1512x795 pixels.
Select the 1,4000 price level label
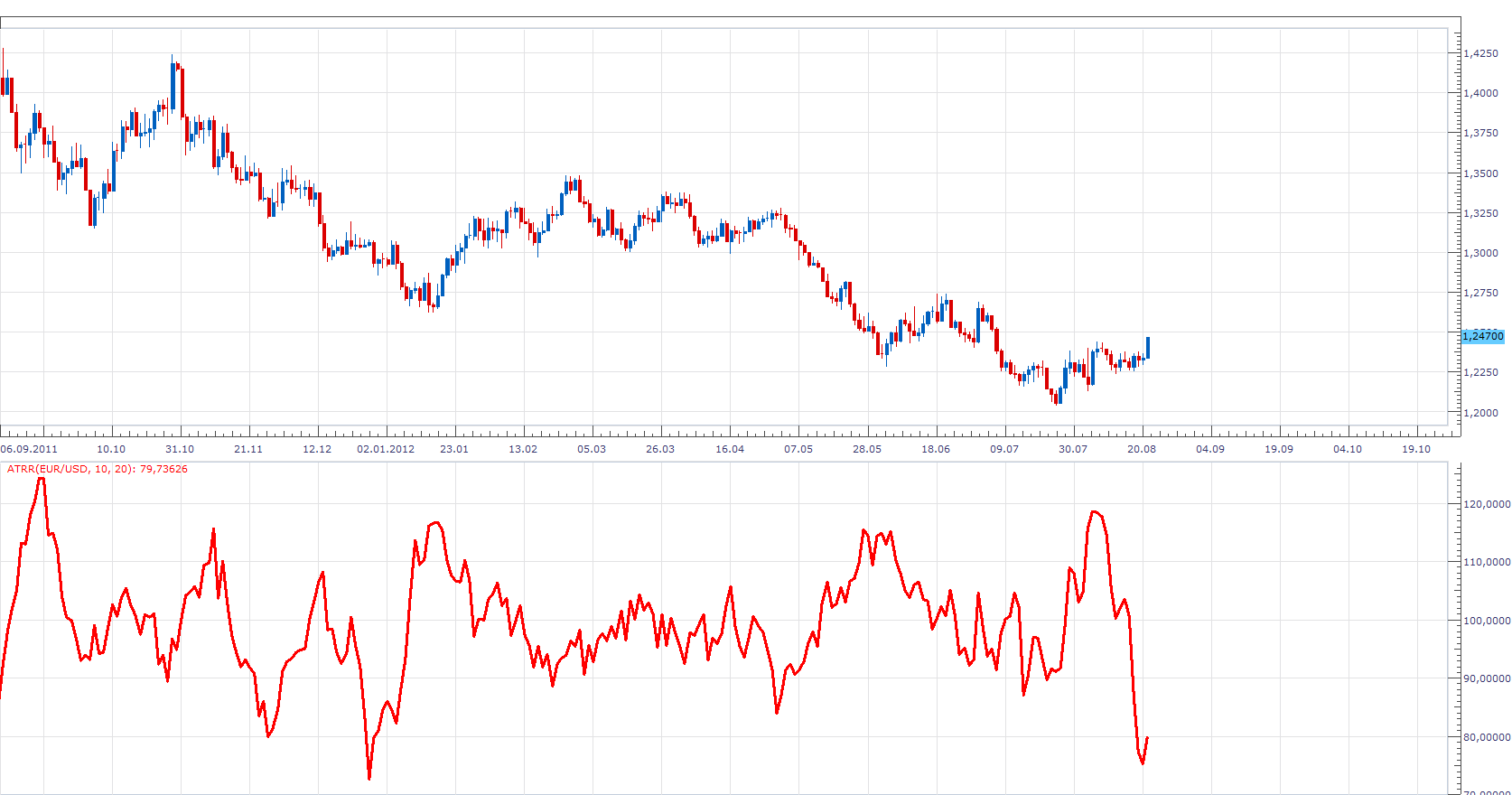(x=1481, y=93)
